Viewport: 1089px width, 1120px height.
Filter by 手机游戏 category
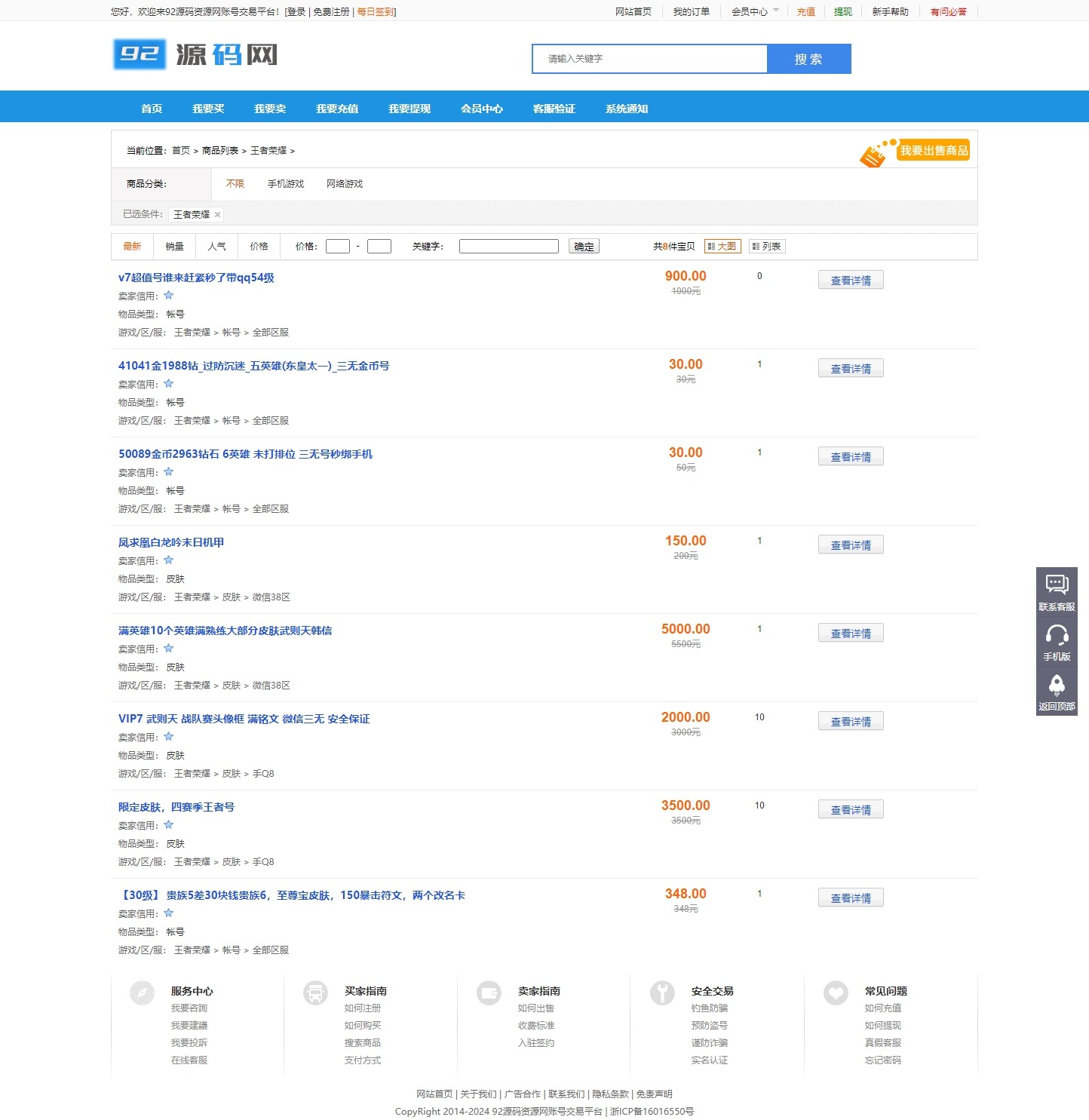point(286,184)
